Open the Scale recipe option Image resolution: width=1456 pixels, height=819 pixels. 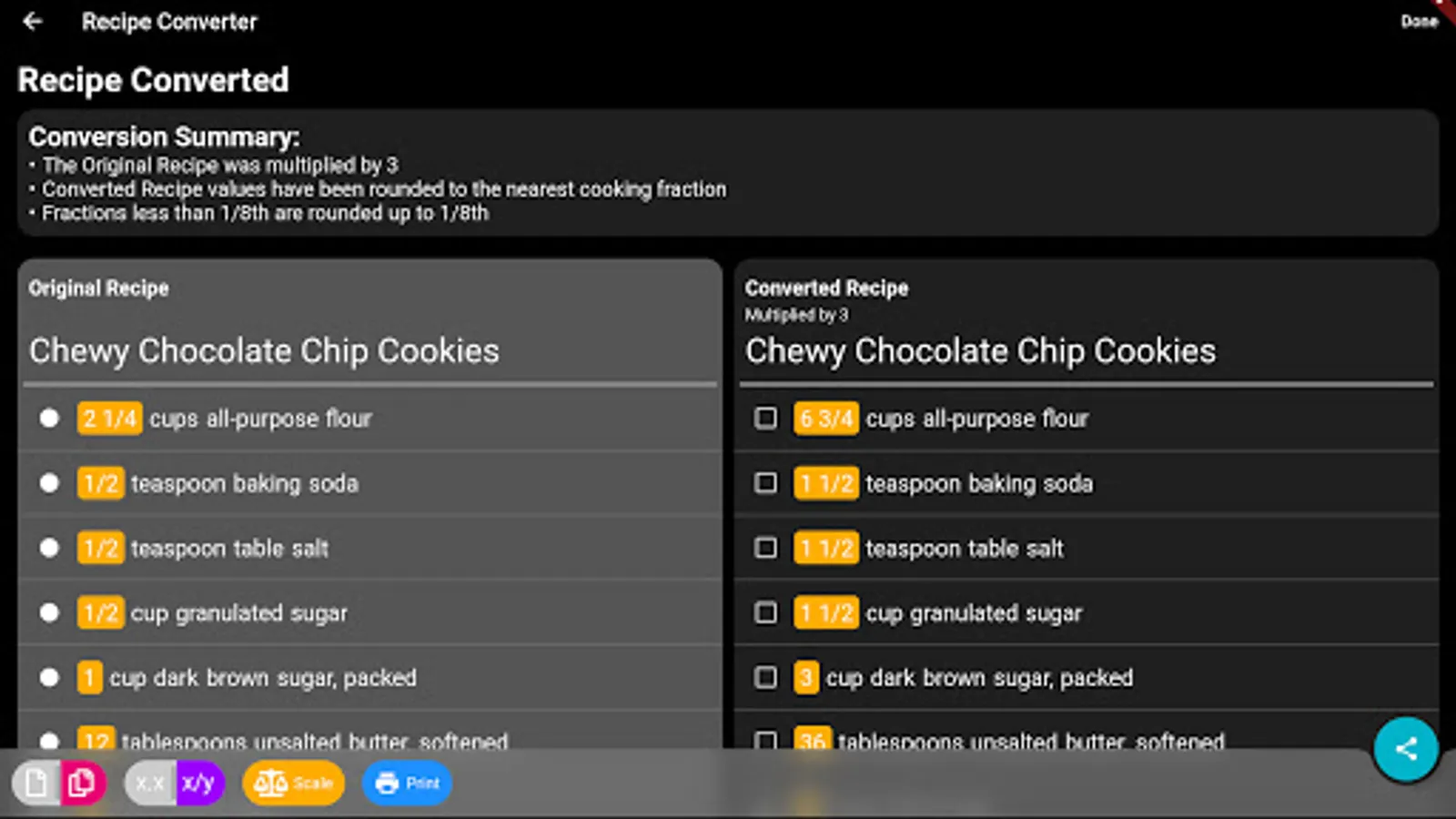[x=293, y=783]
